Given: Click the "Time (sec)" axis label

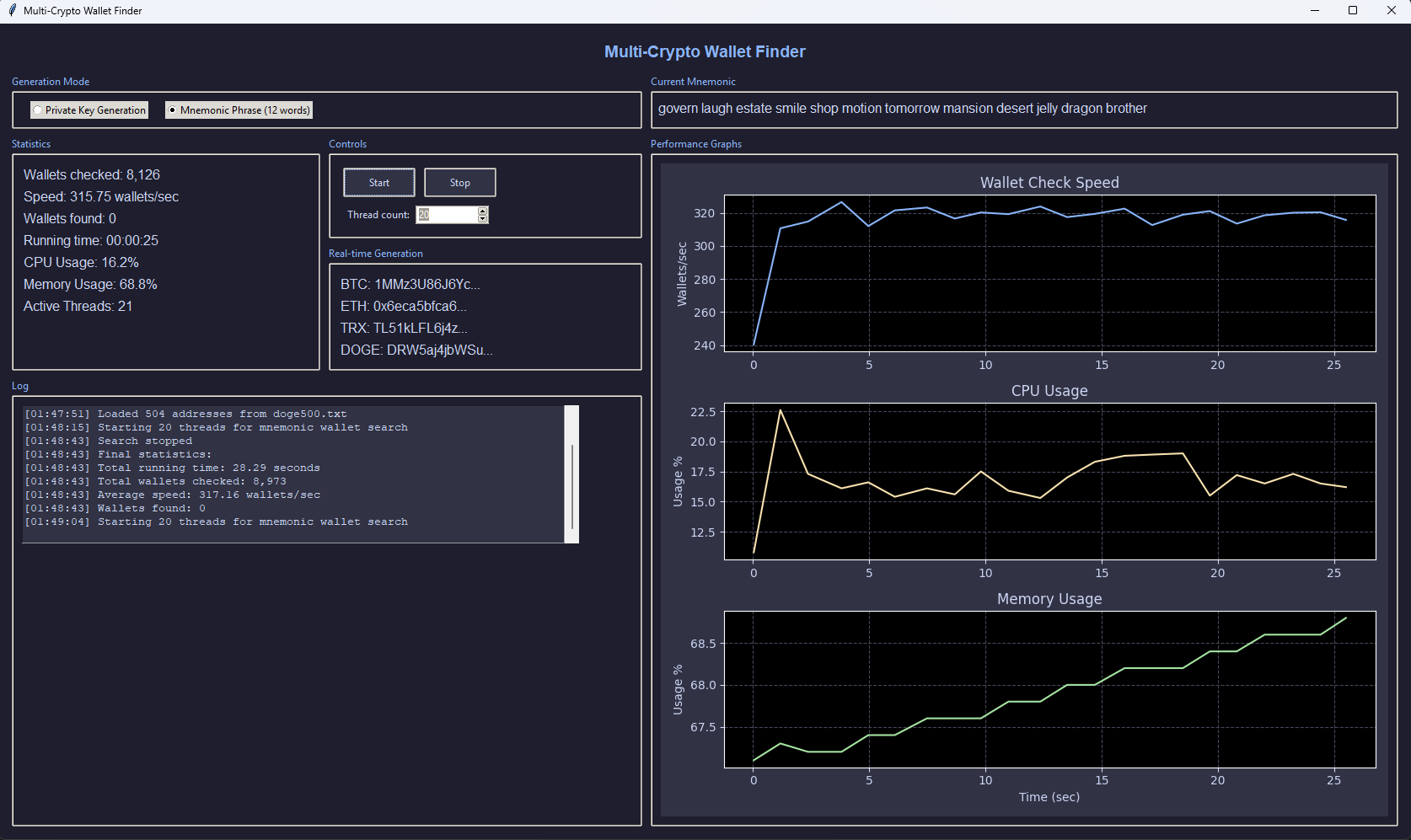Looking at the screenshot, I should pyautogui.click(x=1049, y=797).
